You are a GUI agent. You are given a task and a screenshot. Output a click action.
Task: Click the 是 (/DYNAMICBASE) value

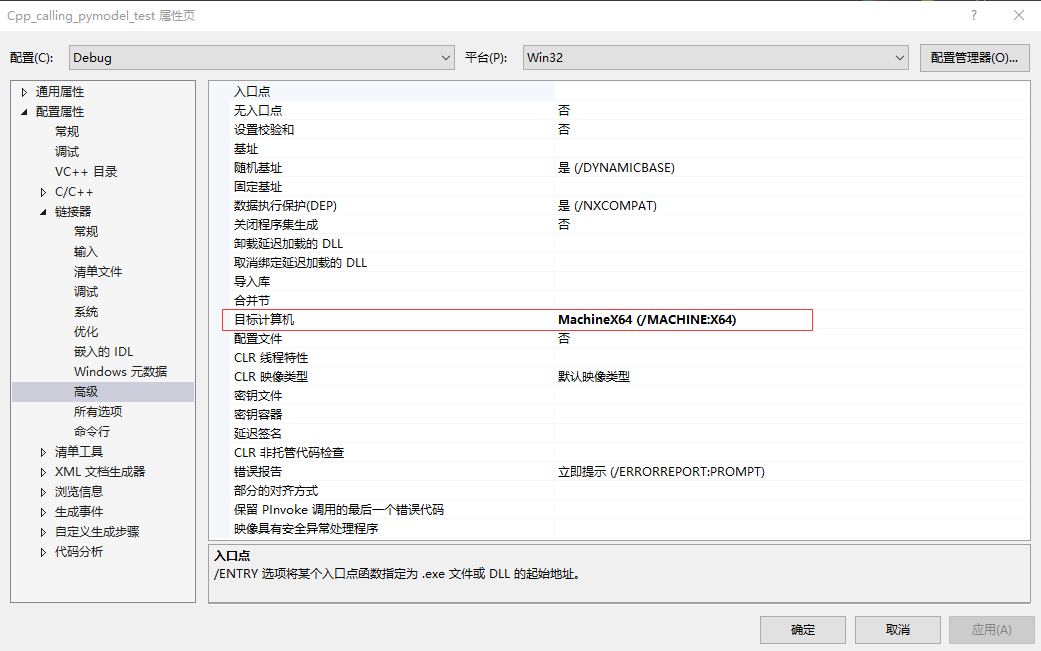point(616,168)
